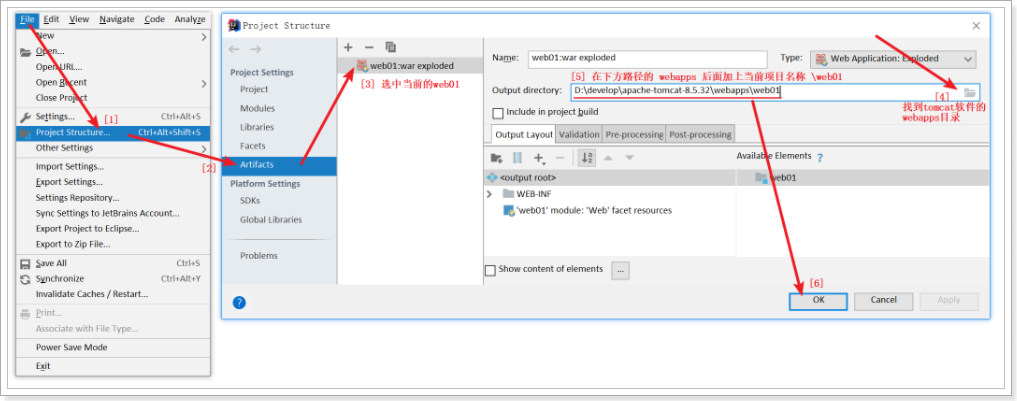Image resolution: width=1017 pixels, height=401 pixels.
Task: Click the OK button
Action: [818, 301]
